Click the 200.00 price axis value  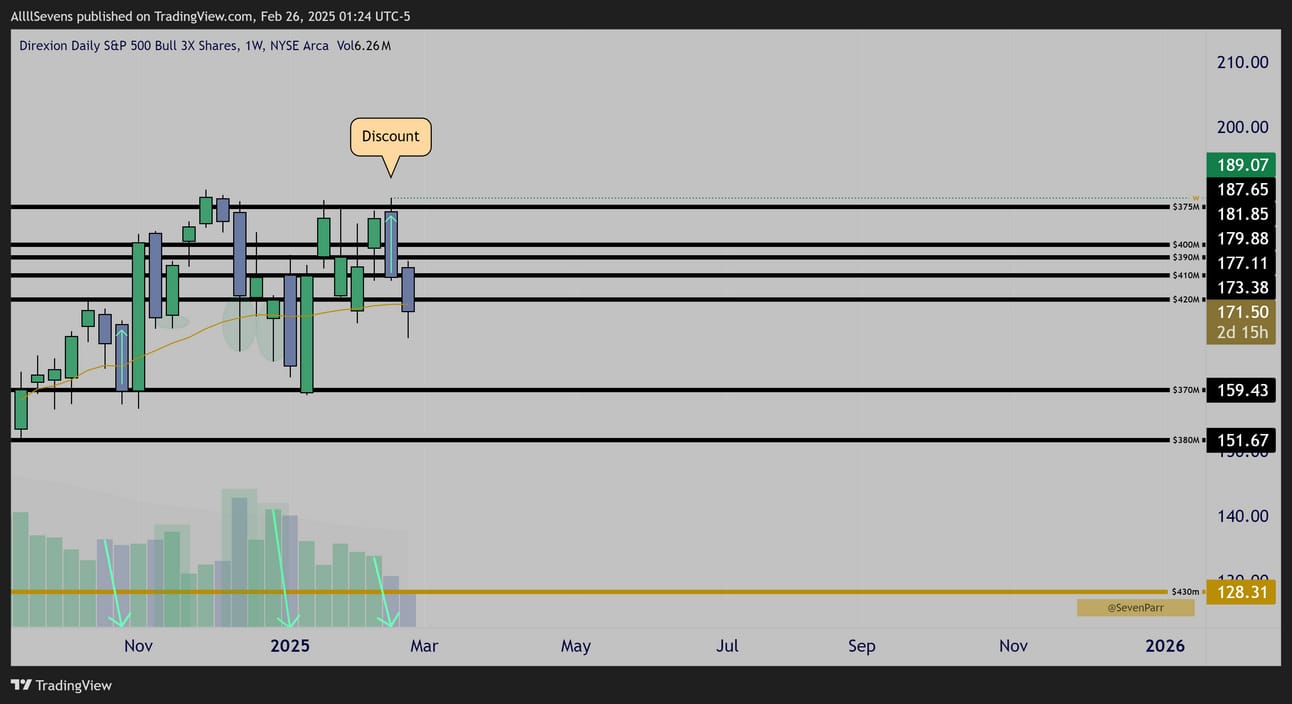(x=1241, y=127)
